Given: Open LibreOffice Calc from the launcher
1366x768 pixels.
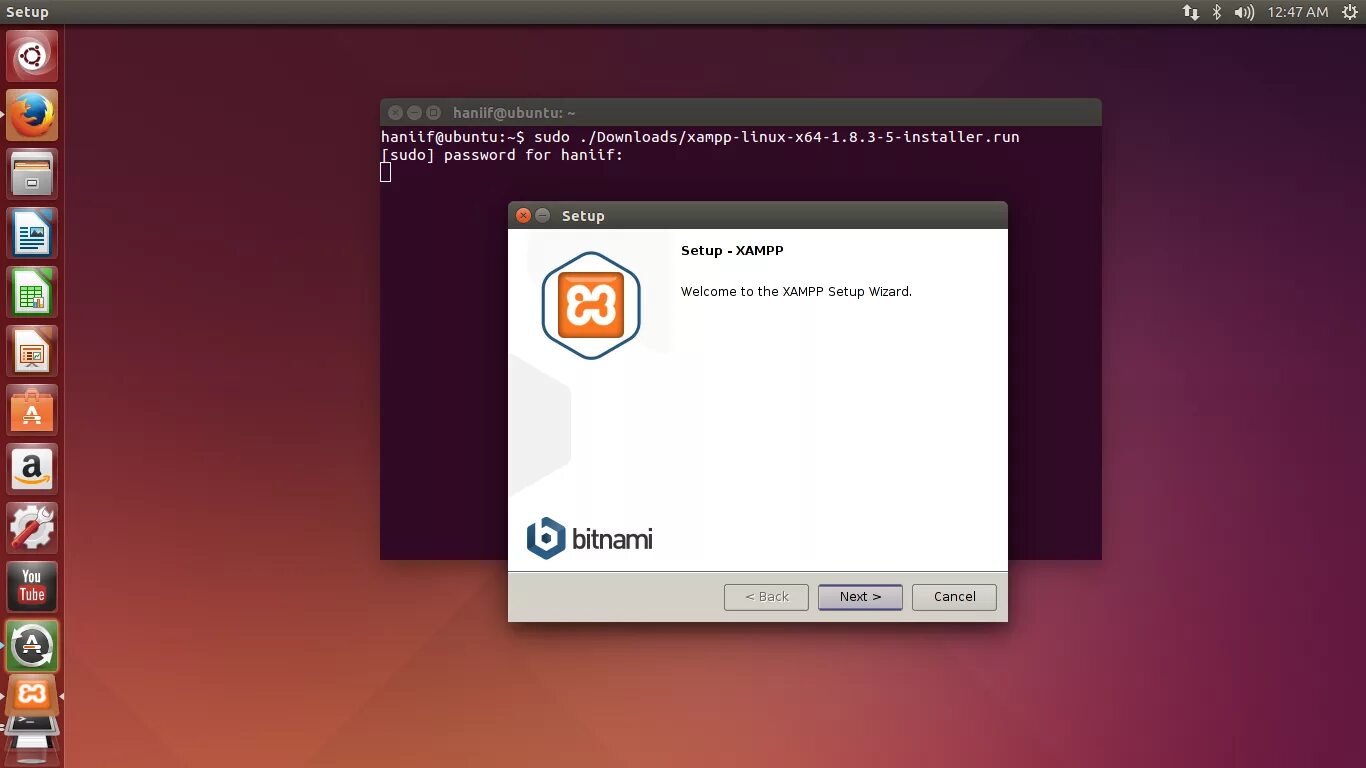Looking at the screenshot, I should pos(32,292).
